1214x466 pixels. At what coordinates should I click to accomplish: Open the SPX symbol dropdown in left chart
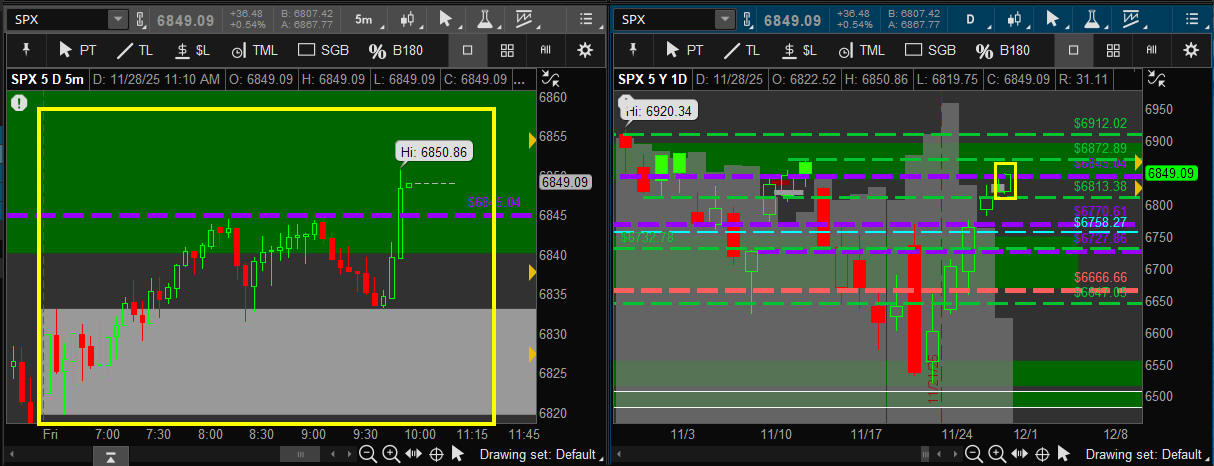coord(117,19)
